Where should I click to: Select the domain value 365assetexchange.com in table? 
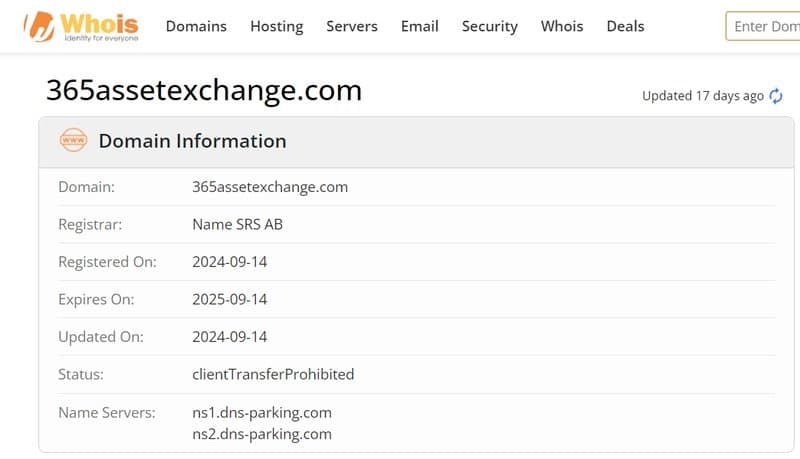coord(270,187)
